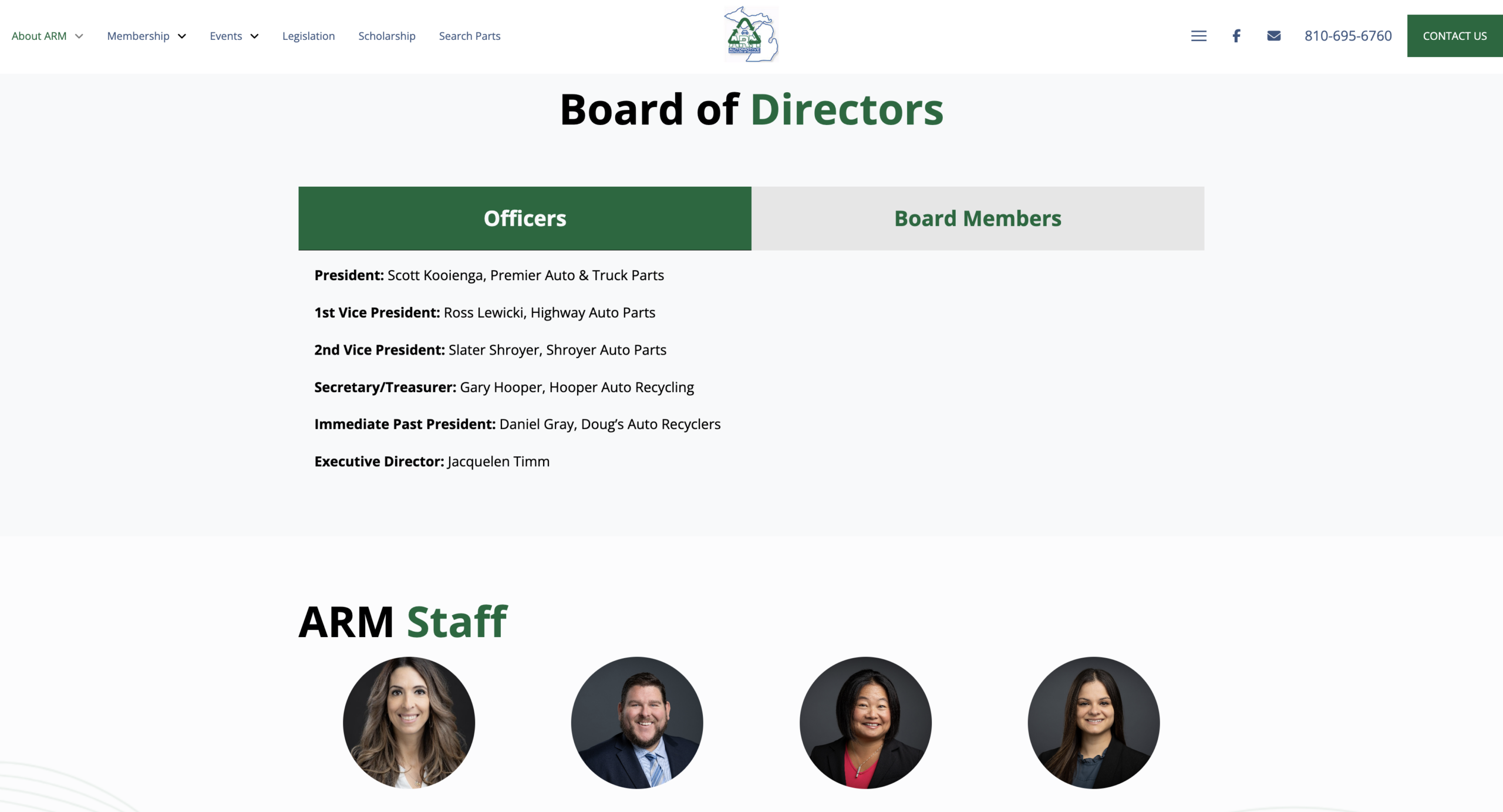Click the 810-695-6760 phone number

[1347, 36]
